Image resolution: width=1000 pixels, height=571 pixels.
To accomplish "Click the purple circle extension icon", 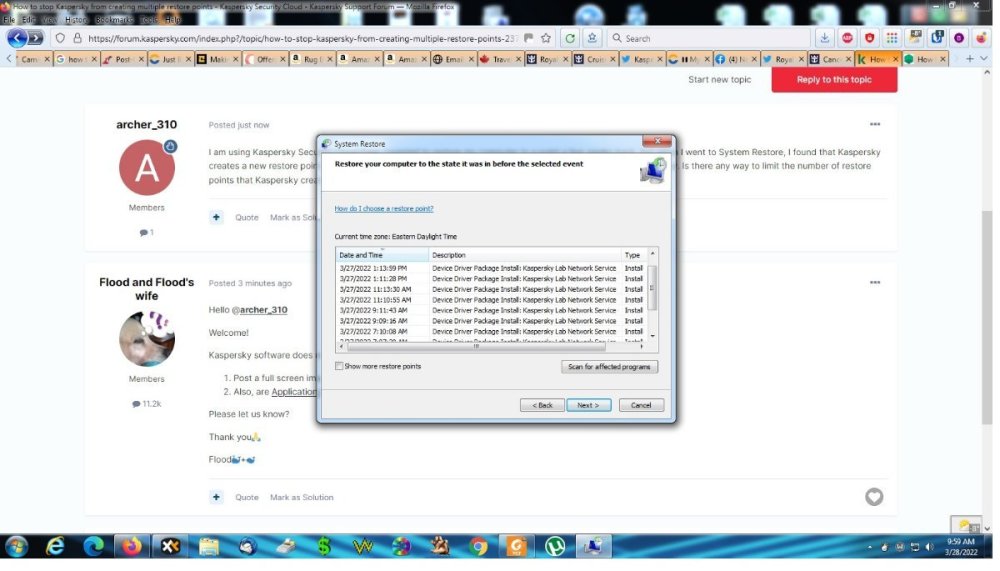I will tap(959, 38).
